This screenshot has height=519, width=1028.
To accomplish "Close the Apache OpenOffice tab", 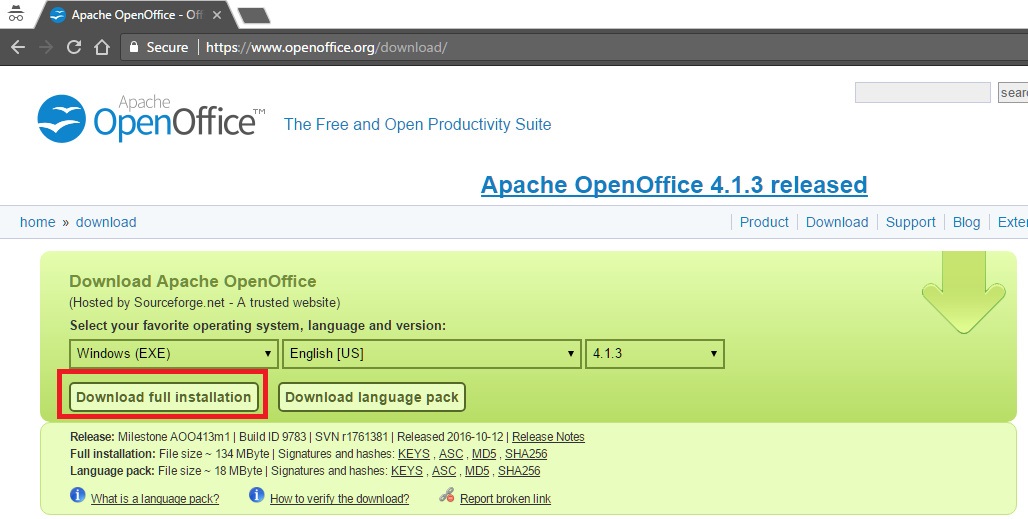I will [x=218, y=14].
